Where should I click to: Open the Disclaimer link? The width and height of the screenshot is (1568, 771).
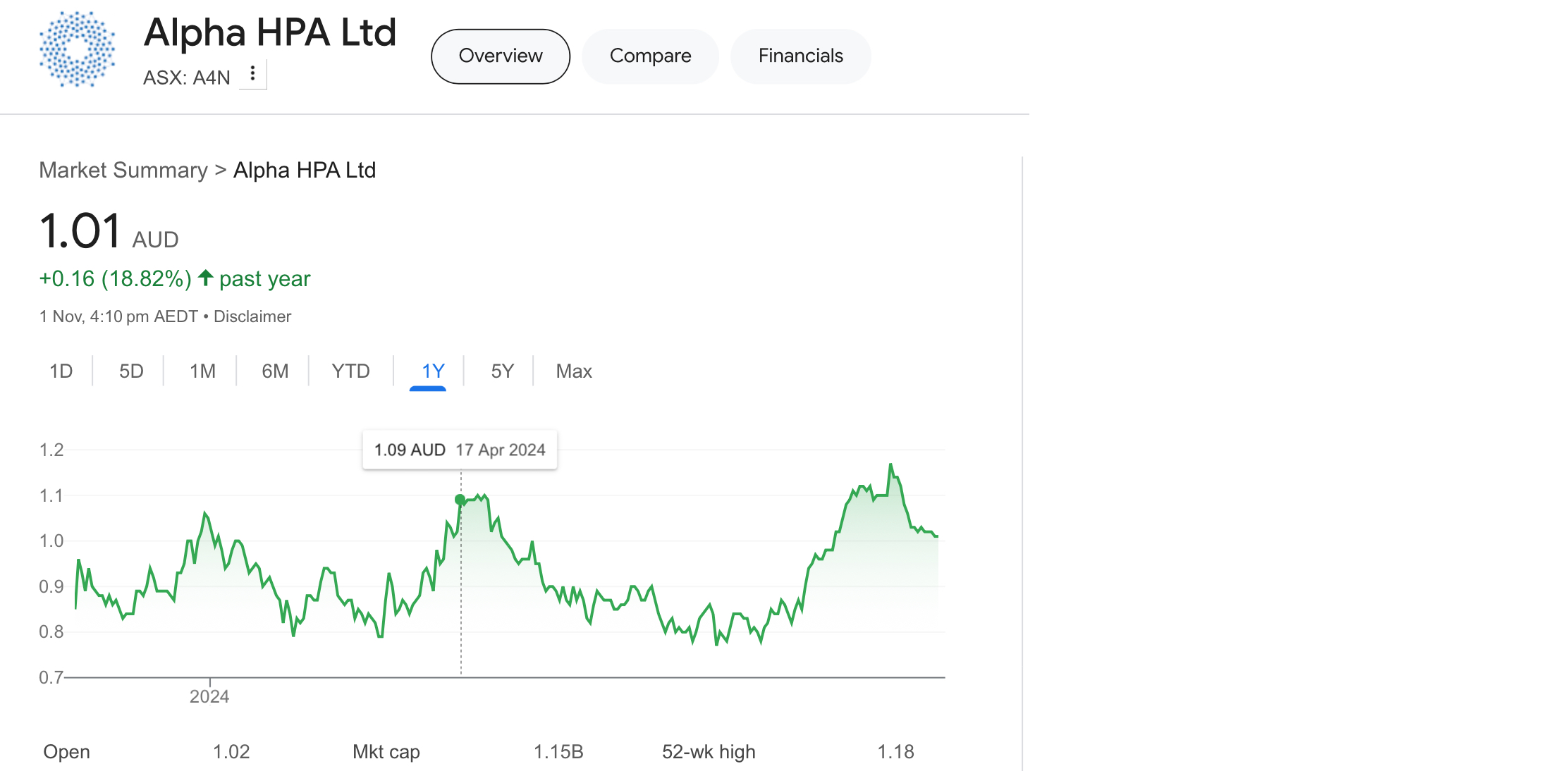pyautogui.click(x=252, y=316)
